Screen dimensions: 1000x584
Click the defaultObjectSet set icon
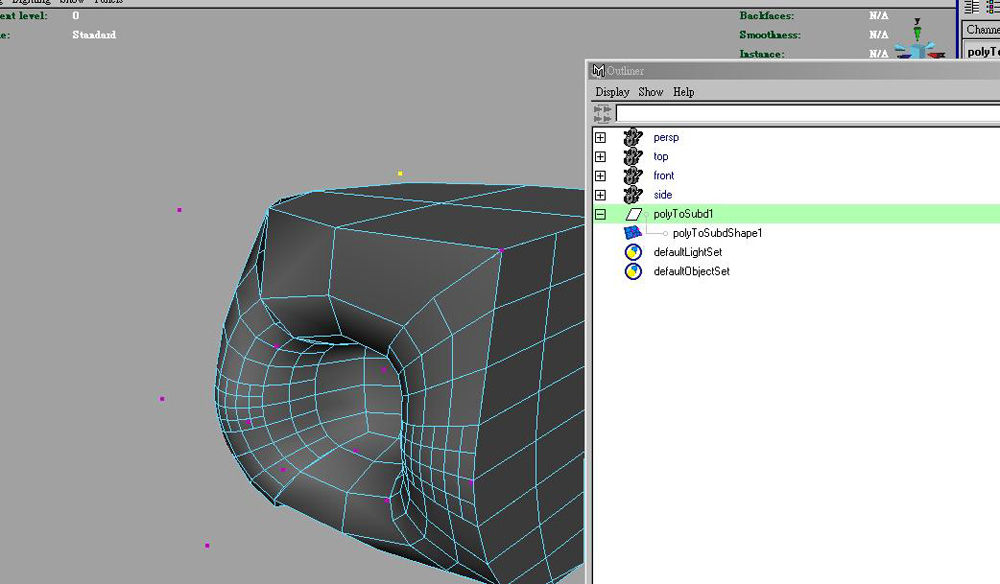point(633,271)
